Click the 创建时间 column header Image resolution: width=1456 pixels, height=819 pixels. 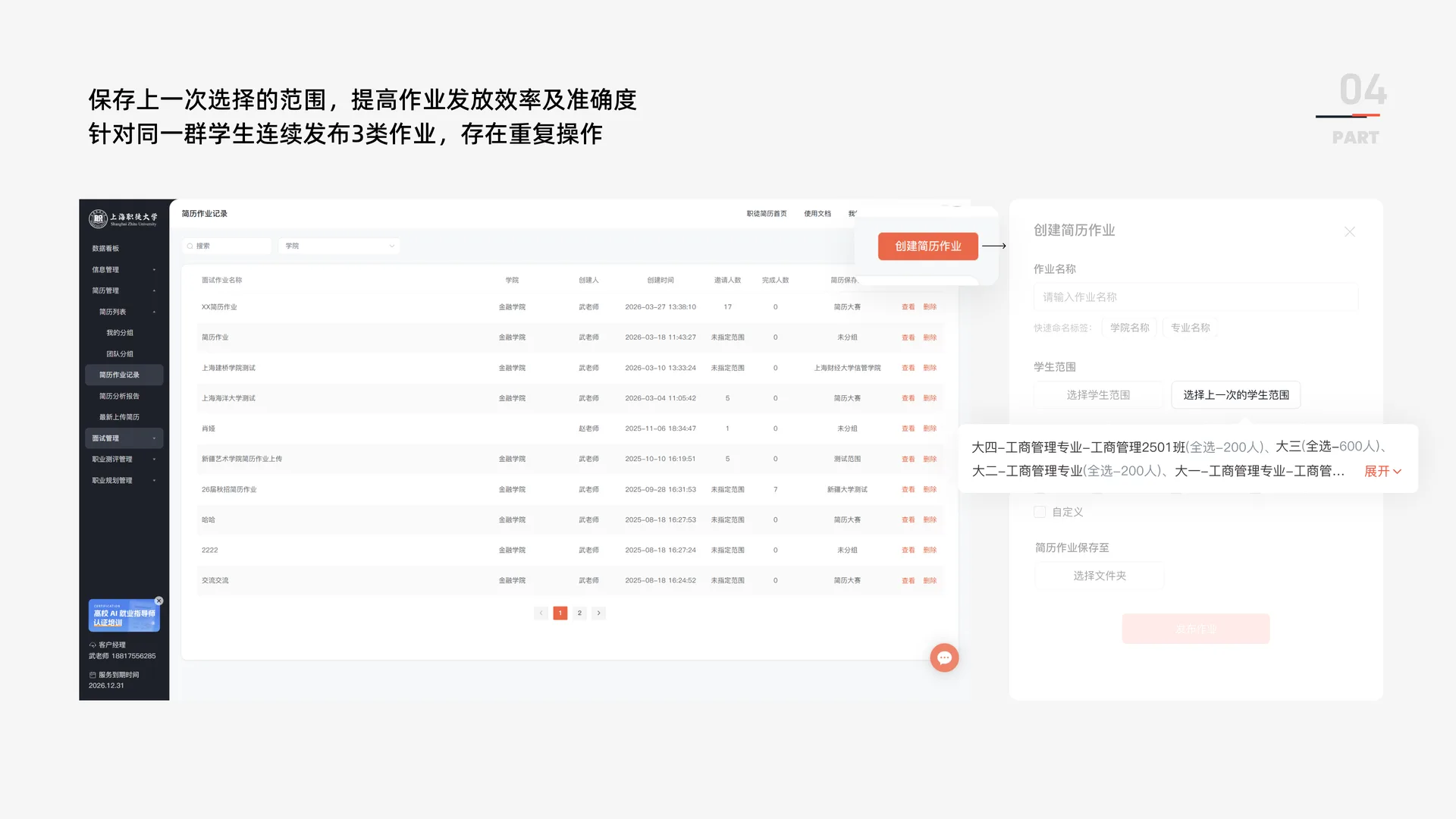pyautogui.click(x=661, y=280)
